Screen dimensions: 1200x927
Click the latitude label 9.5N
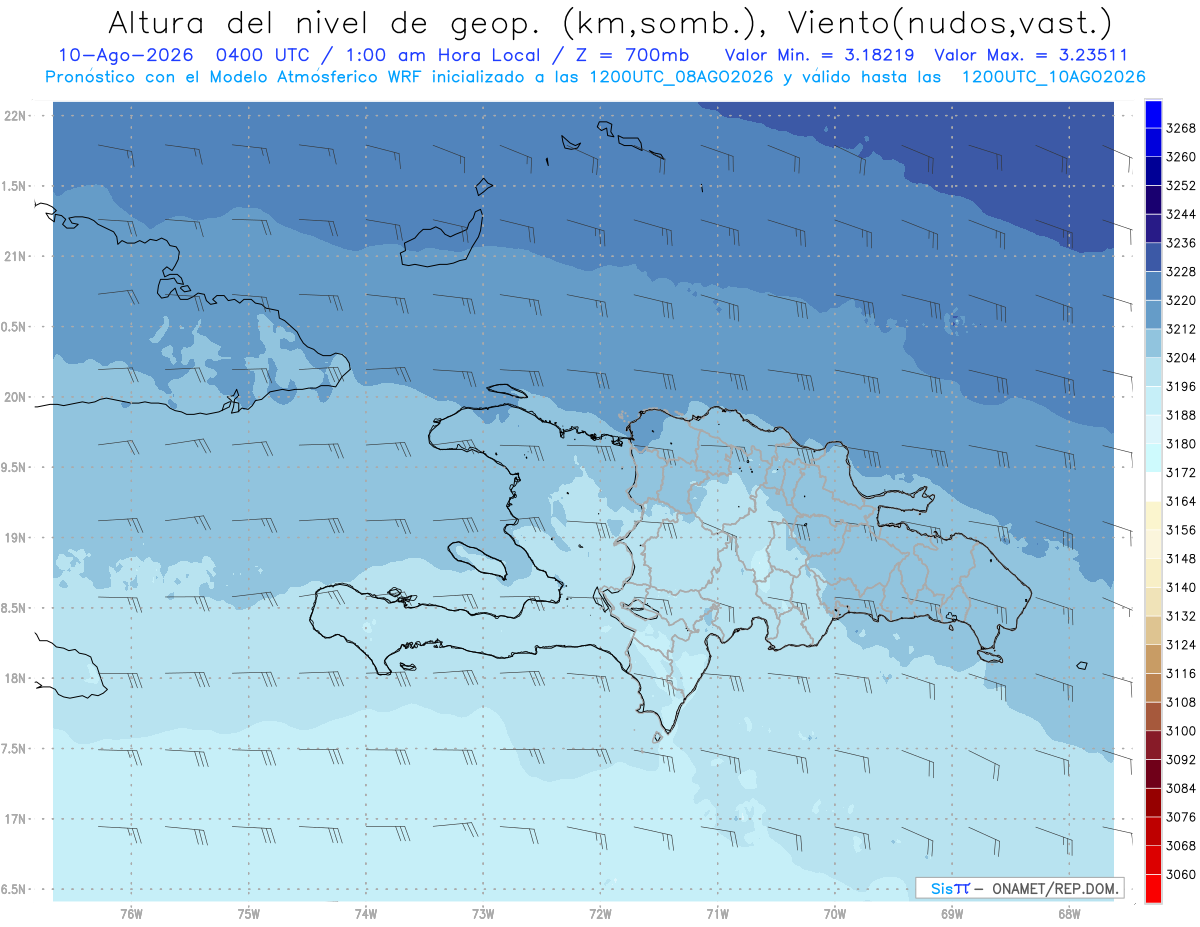tap(13, 468)
